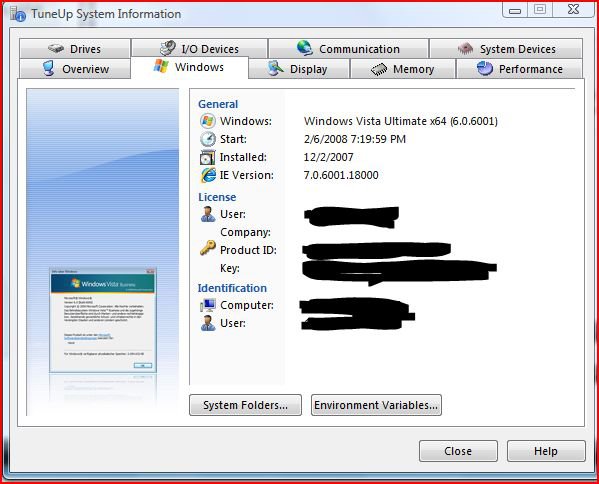Click the chip icon on System Devices tab
The height and width of the screenshot is (484, 599).
pos(465,49)
